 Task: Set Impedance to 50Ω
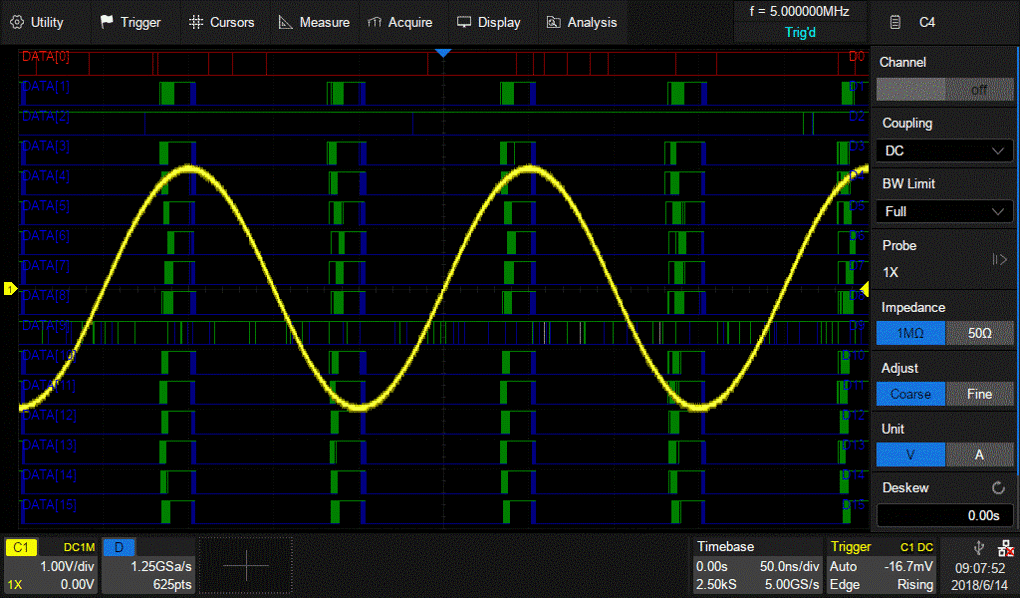pyautogui.click(x=979, y=333)
